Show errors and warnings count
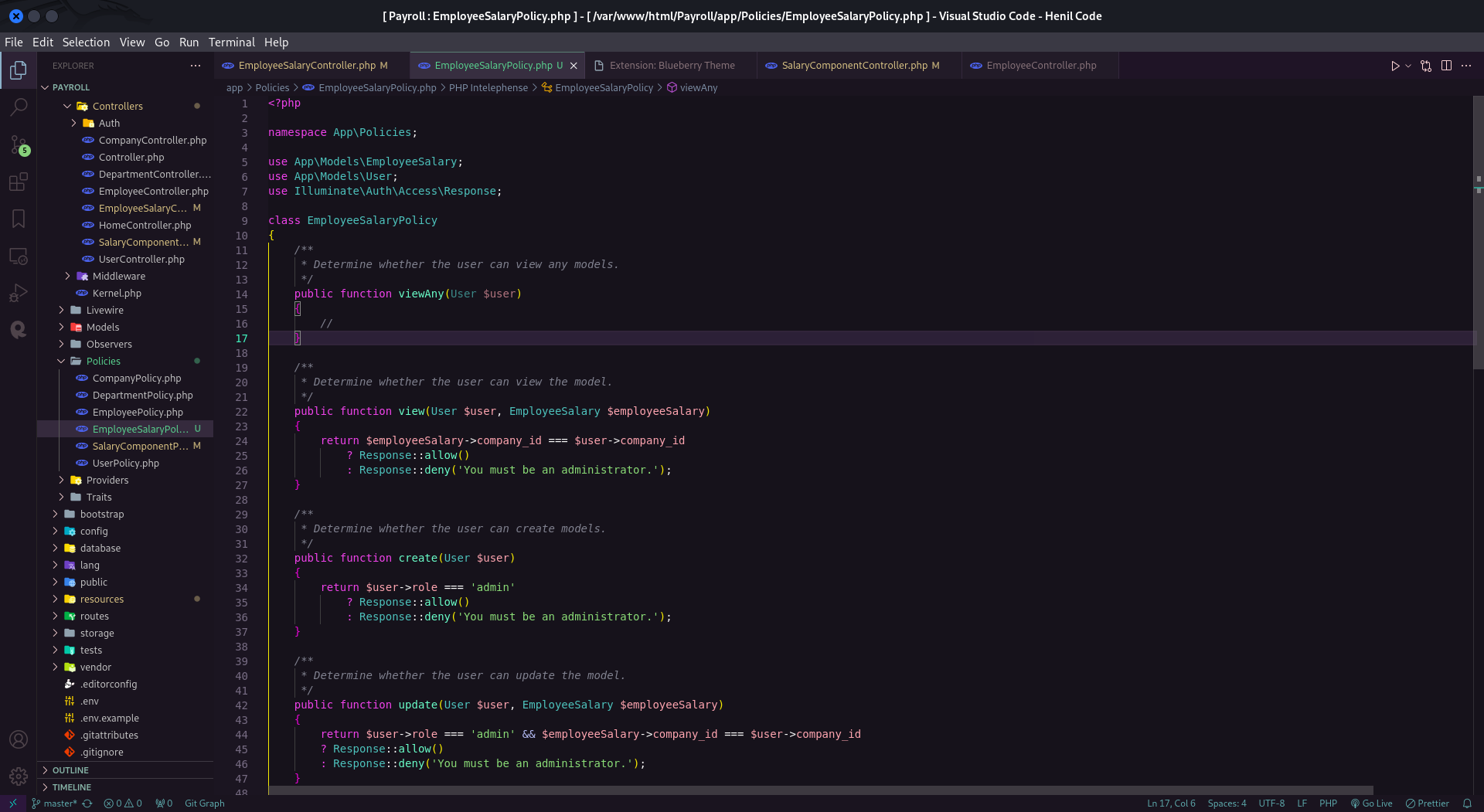The width and height of the screenshot is (1484, 812). 123,804
